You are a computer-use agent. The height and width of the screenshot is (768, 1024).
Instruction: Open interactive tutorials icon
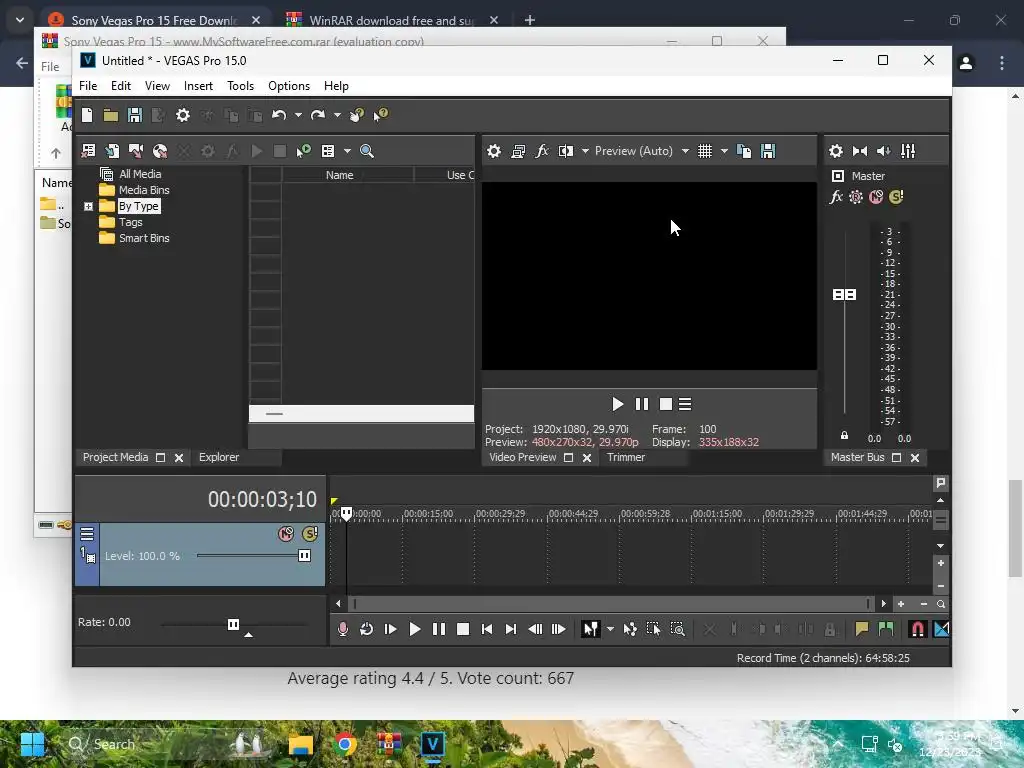(357, 116)
